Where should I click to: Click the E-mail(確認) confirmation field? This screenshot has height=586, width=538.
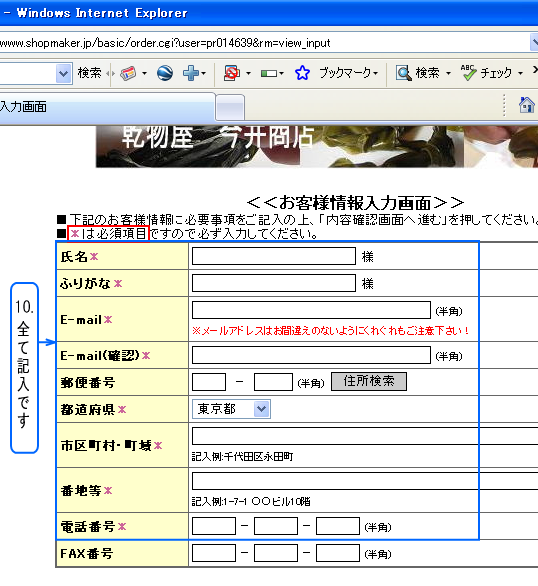click(x=311, y=355)
